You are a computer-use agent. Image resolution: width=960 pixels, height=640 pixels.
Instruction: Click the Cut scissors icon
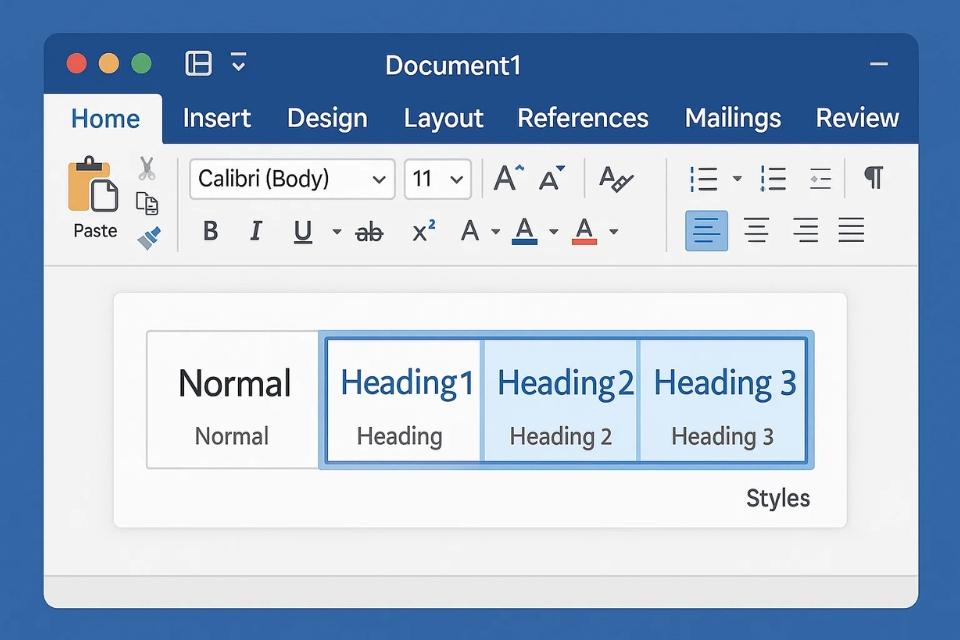pos(147,168)
